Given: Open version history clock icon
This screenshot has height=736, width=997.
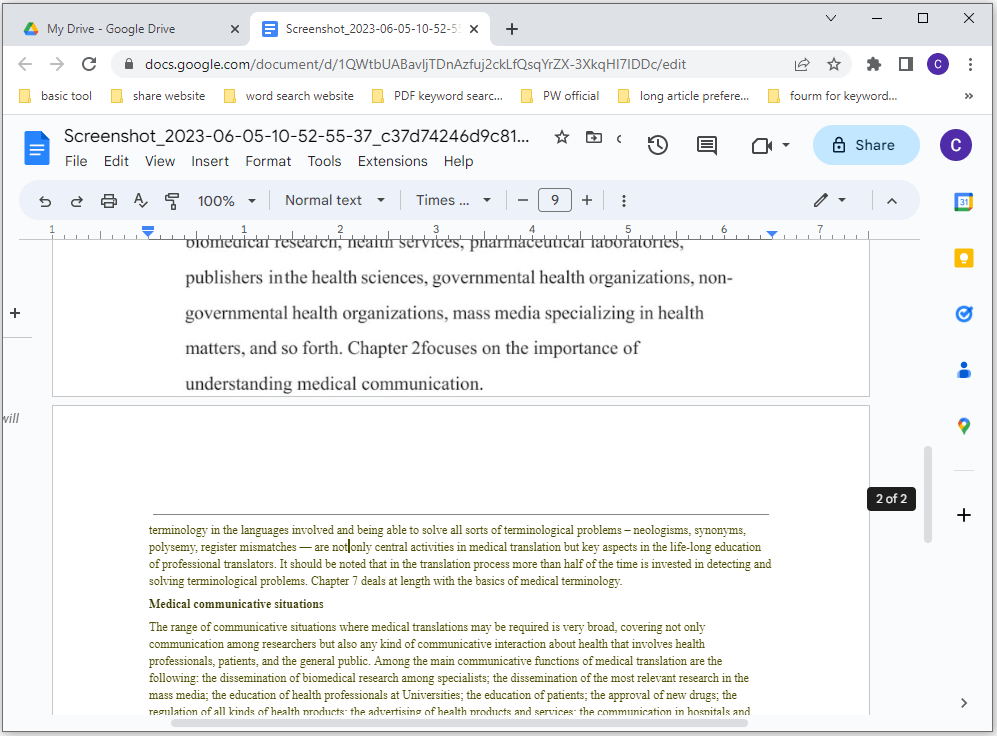Looking at the screenshot, I should pos(657,145).
